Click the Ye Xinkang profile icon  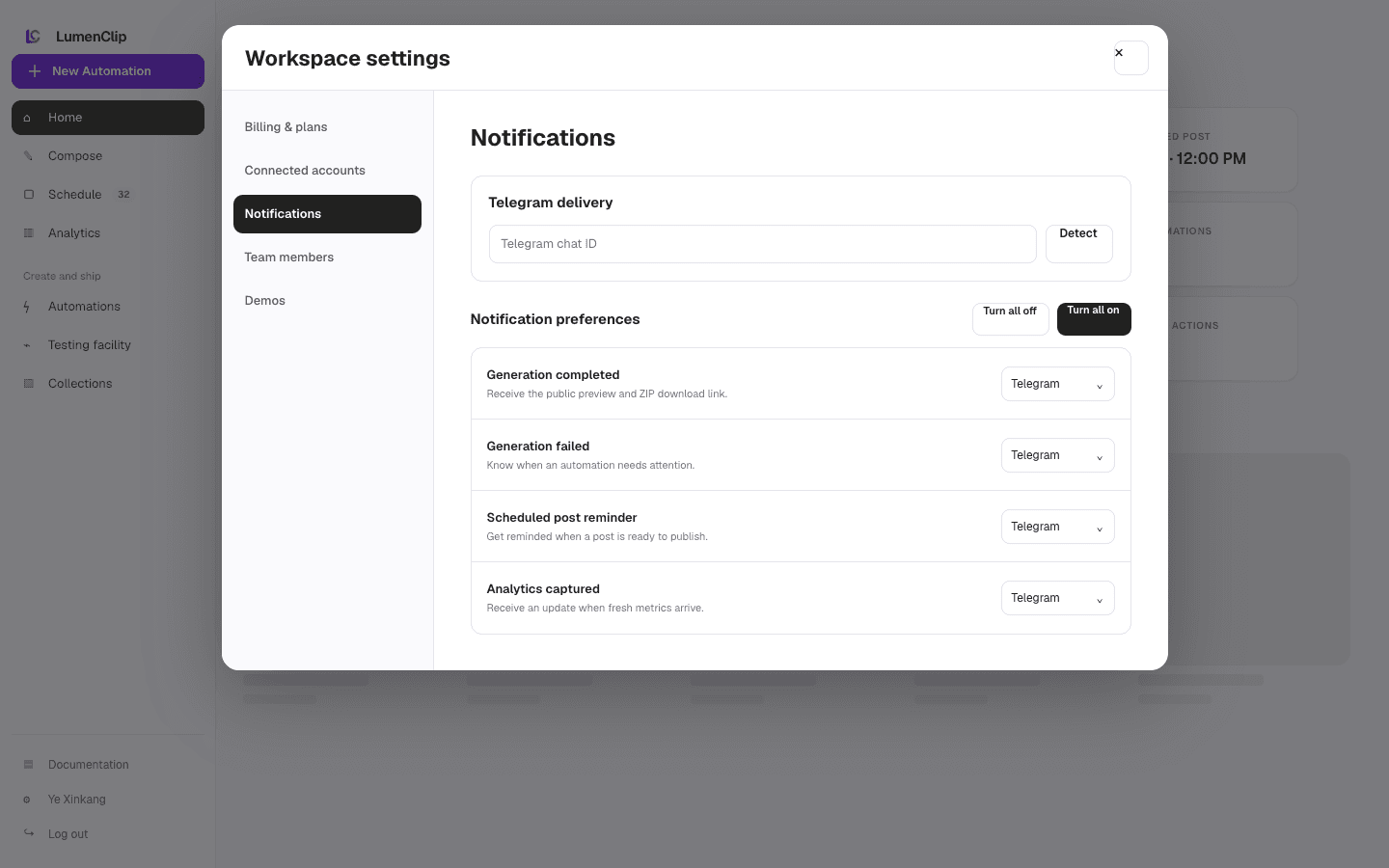[27, 800]
